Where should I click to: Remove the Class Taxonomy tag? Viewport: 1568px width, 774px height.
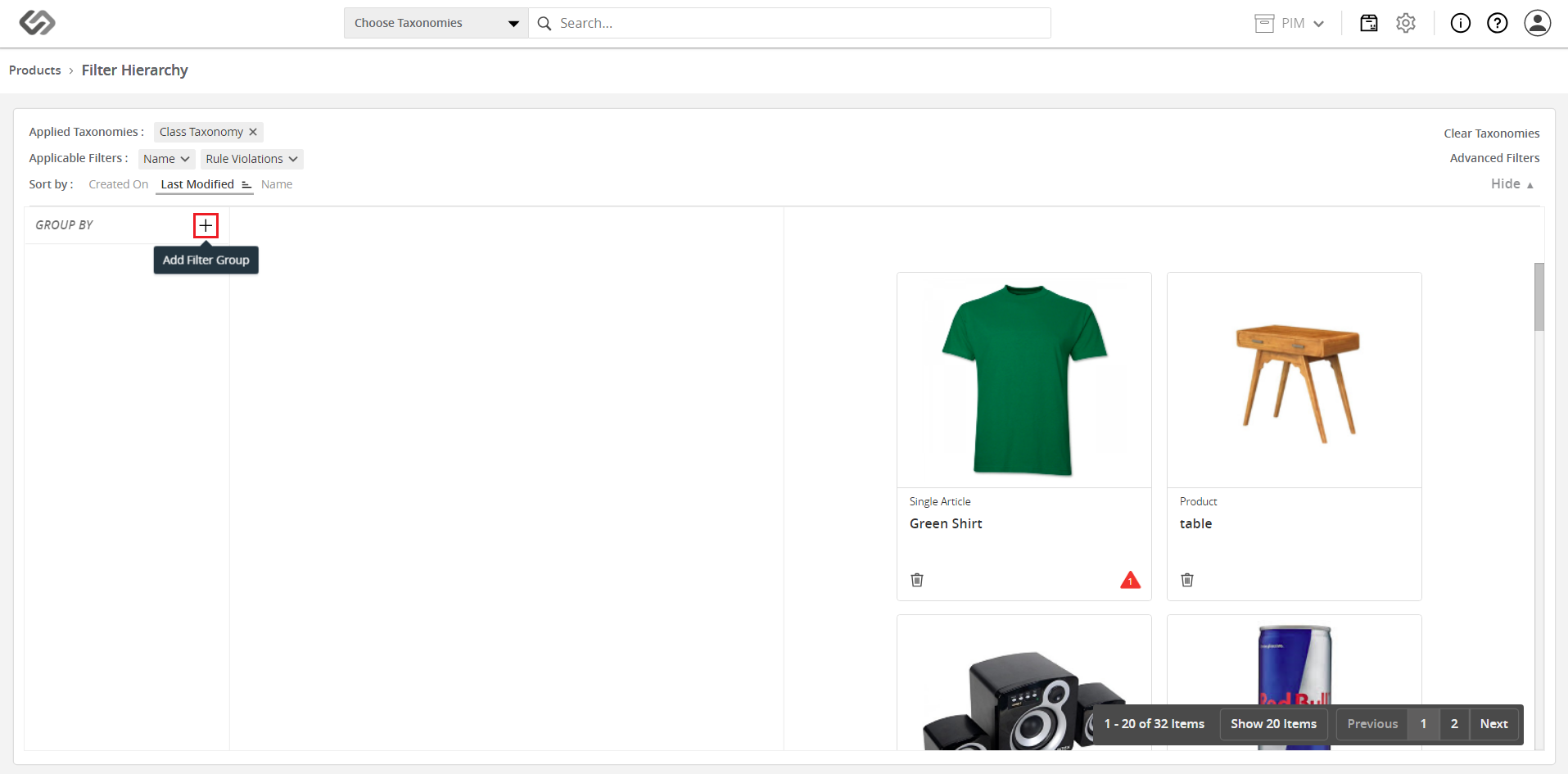[253, 132]
